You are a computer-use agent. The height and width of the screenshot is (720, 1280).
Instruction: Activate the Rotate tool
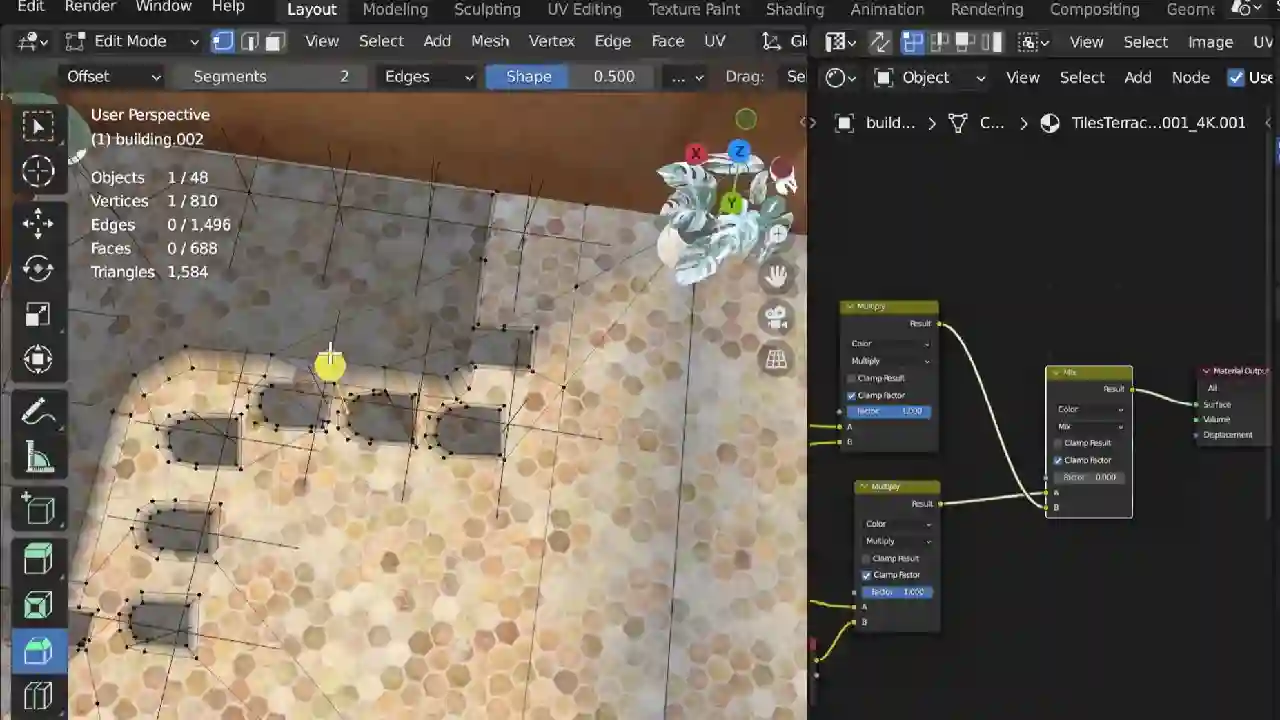tap(38, 268)
